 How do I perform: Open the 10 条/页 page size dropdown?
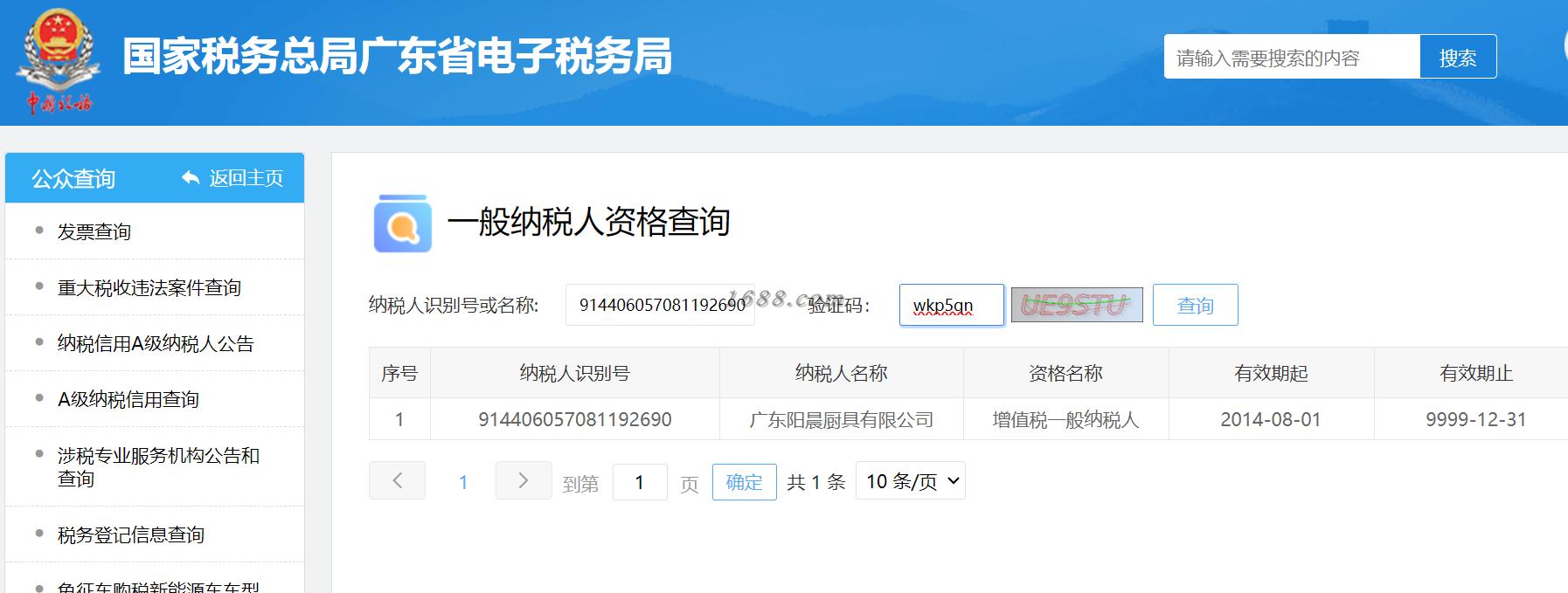(x=911, y=480)
